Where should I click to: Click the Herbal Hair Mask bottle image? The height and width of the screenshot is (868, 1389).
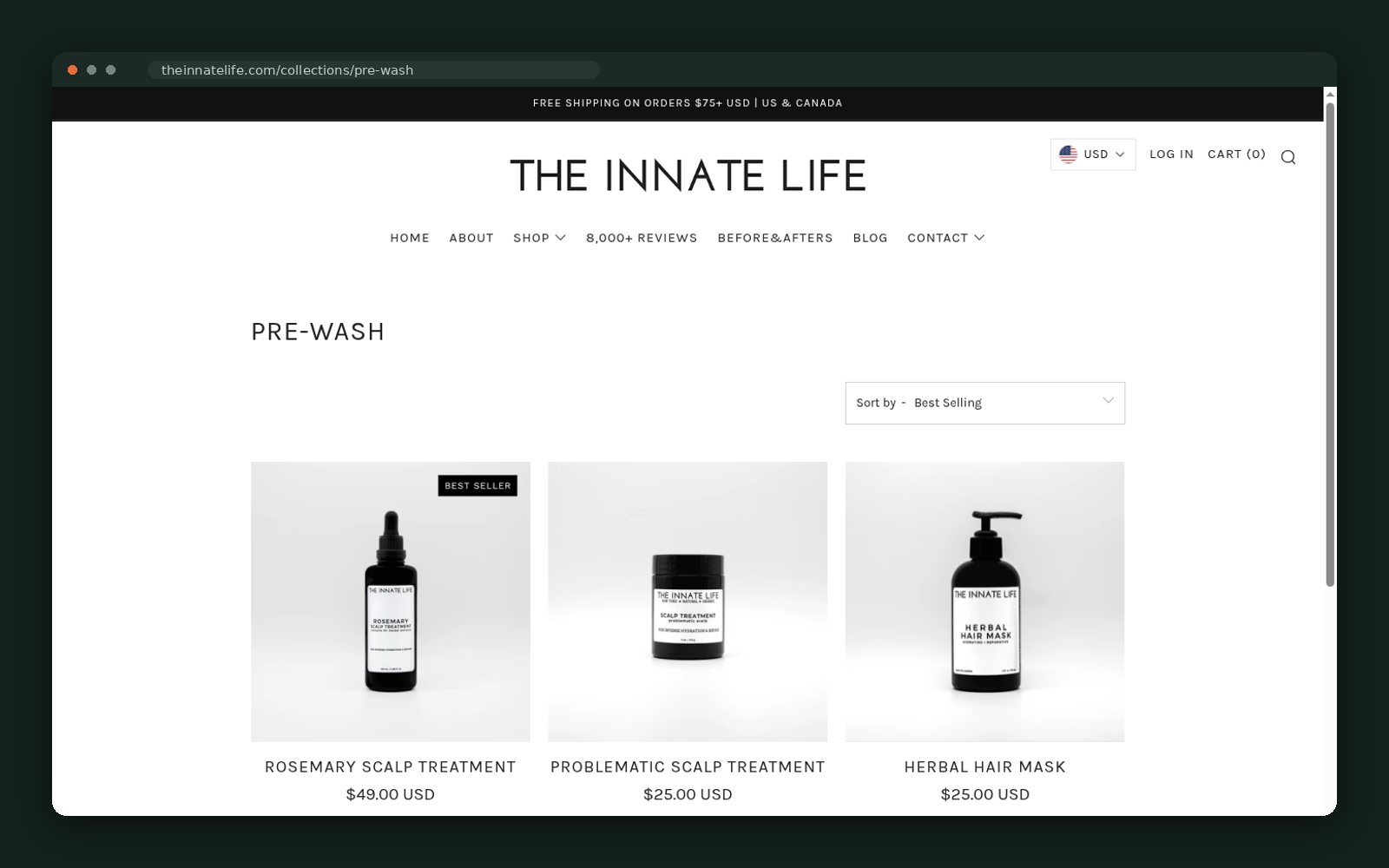(x=985, y=602)
